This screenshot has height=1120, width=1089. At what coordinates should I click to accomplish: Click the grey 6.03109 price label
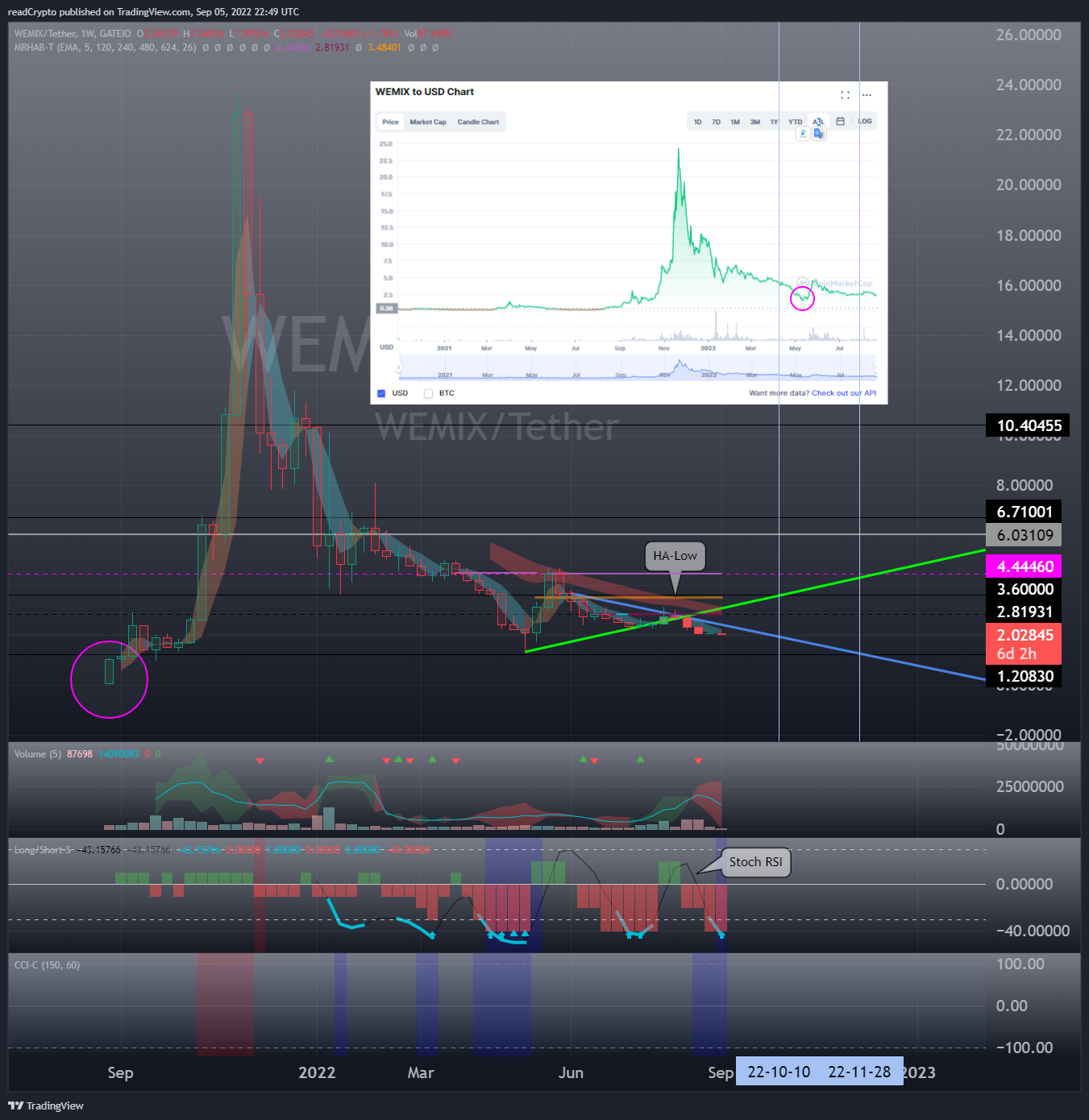click(1024, 535)
